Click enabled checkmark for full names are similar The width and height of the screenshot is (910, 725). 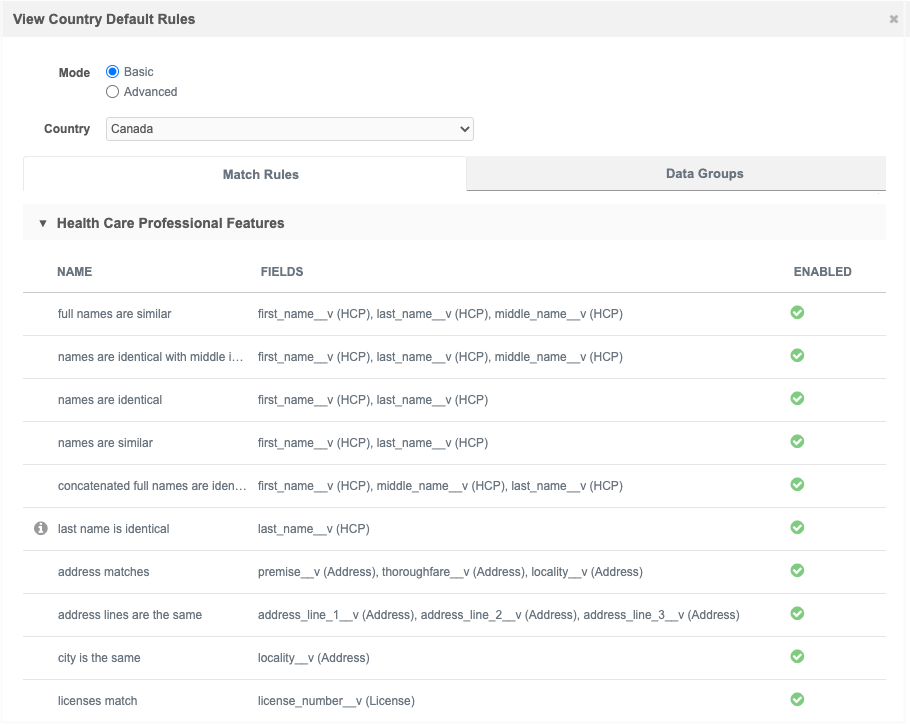coord(797,313)
